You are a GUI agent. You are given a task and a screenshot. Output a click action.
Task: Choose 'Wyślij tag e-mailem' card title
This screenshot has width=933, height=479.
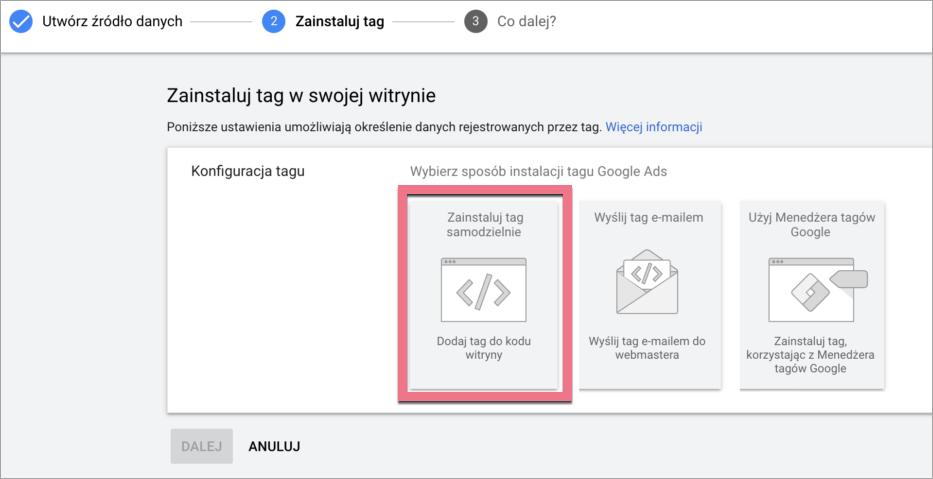(648, 217)
